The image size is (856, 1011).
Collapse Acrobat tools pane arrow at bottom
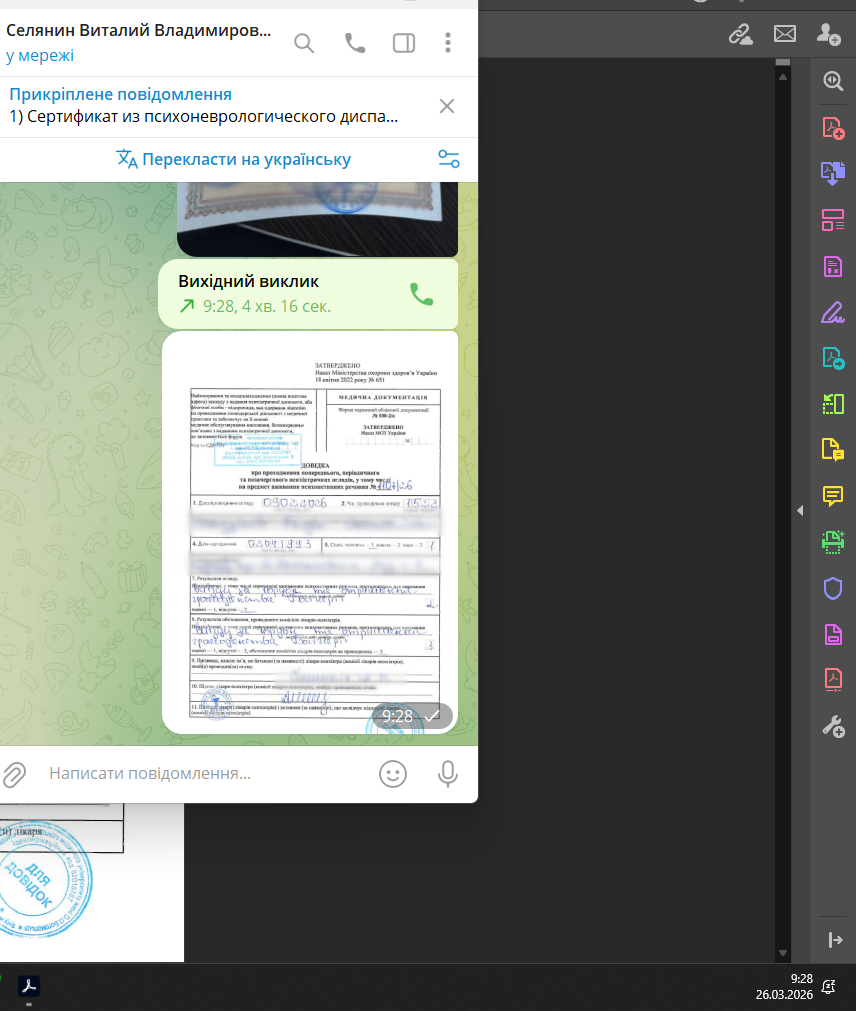(x=835, y=940)
